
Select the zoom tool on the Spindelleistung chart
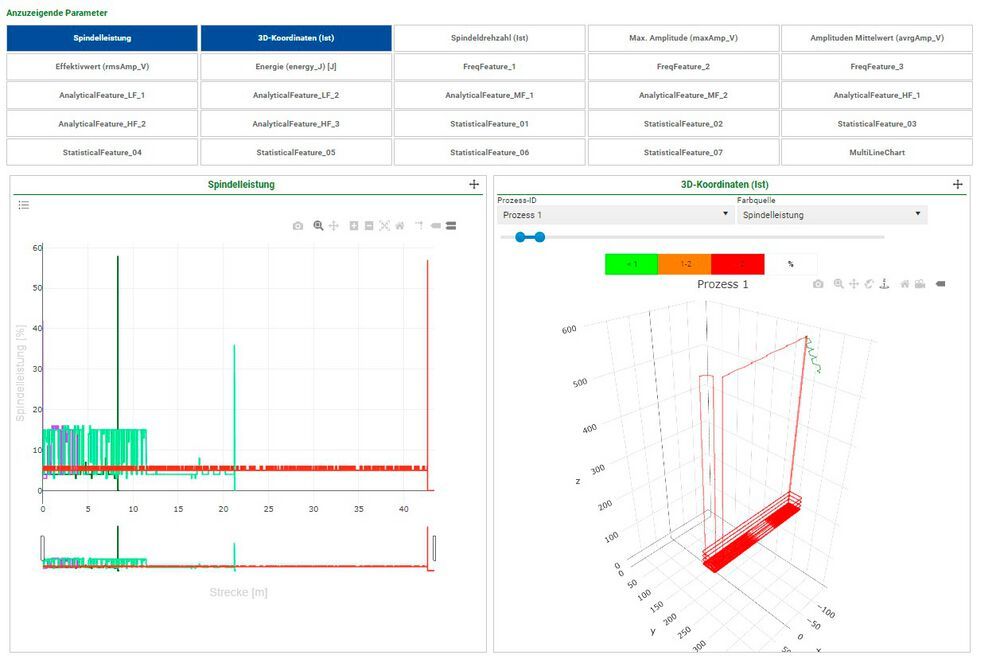(x=318, y=226)
